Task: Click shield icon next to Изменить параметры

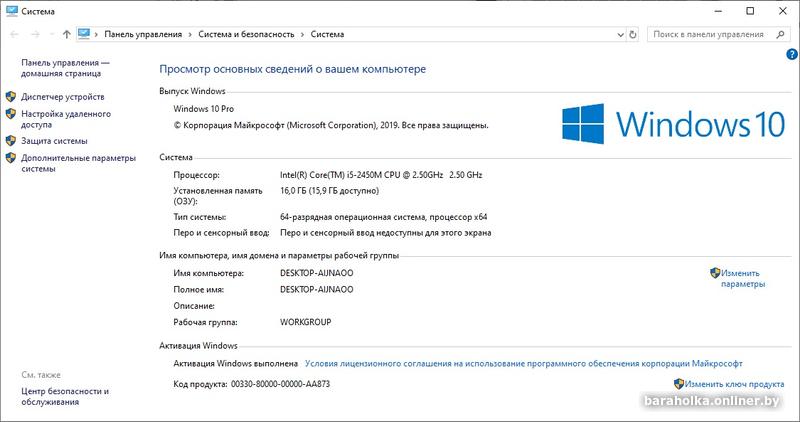Action: pos(715,273)
